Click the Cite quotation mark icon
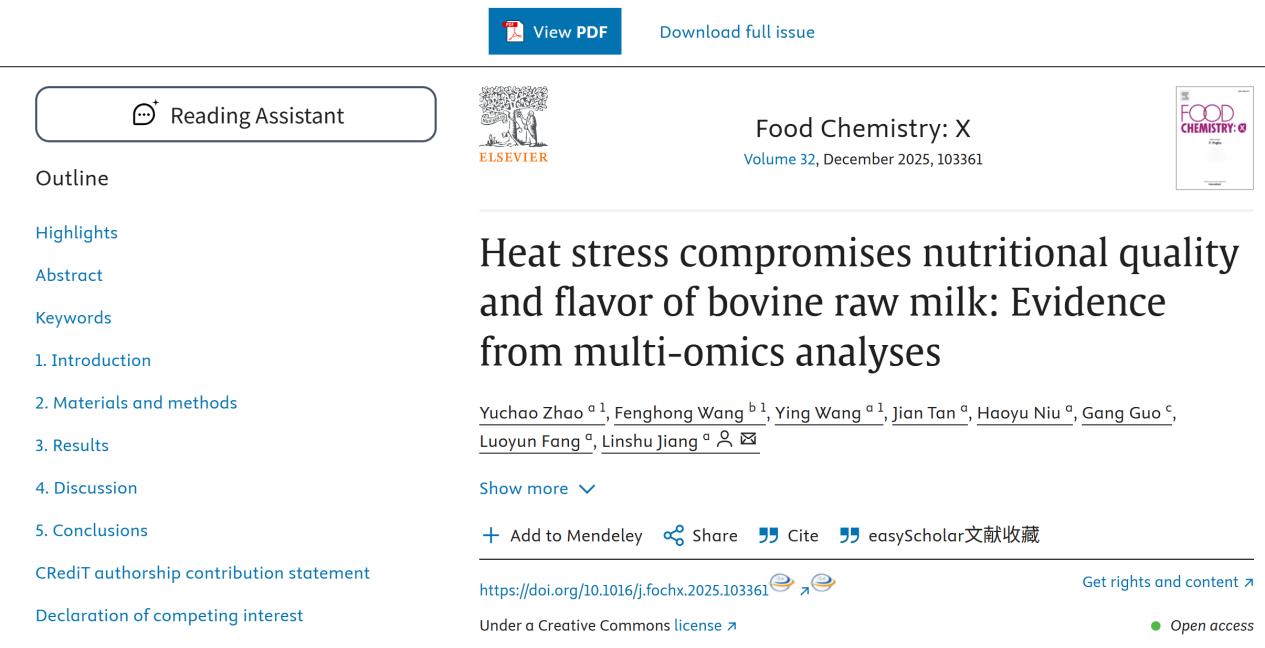This screenshot has height=648, width=1265. click(x=768, y=536)
